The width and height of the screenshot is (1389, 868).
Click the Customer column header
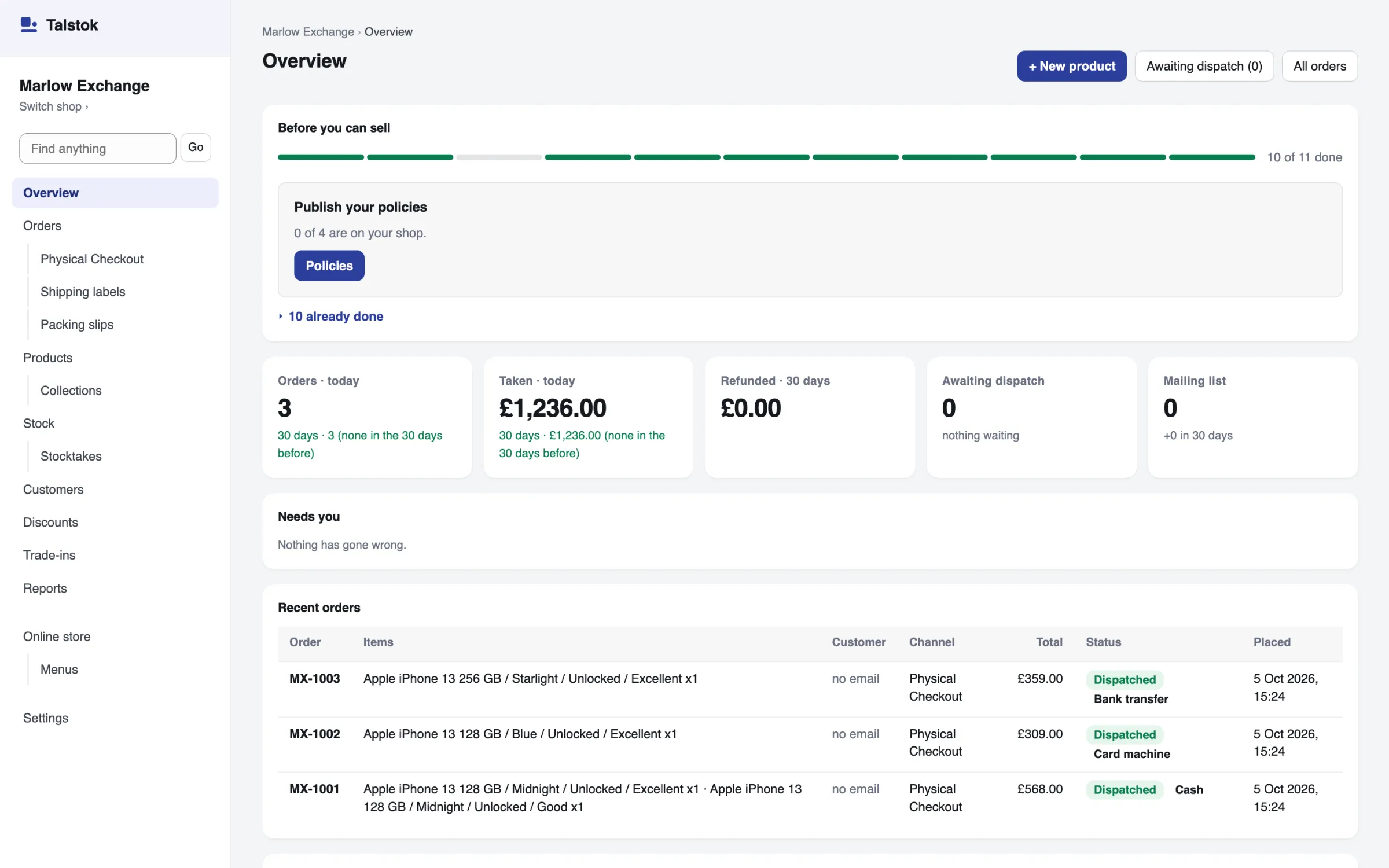click(859, 642)
